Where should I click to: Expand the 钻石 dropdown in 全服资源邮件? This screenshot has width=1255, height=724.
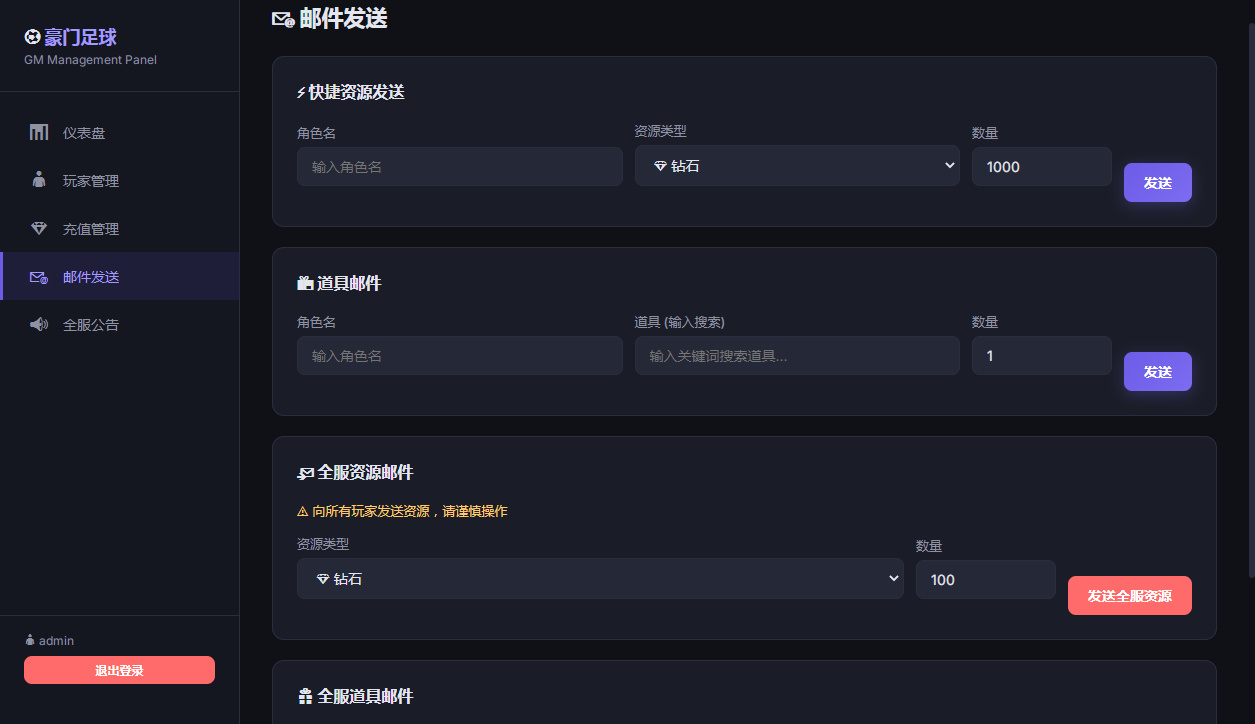(600, 578)
